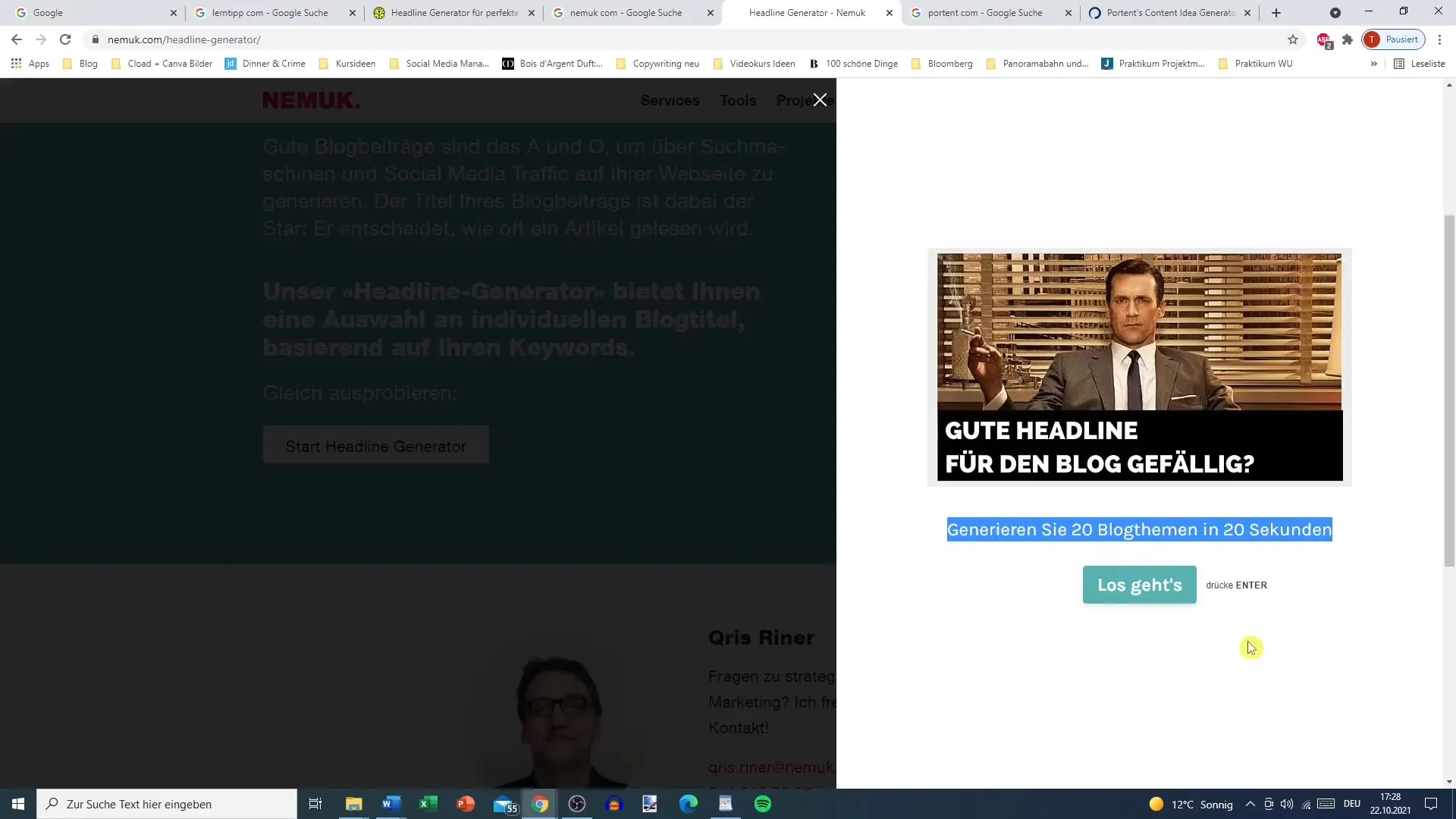Viewport: 1456px width, 819px height.
Task: Click the taskbar search box
Action: [167, 804]
